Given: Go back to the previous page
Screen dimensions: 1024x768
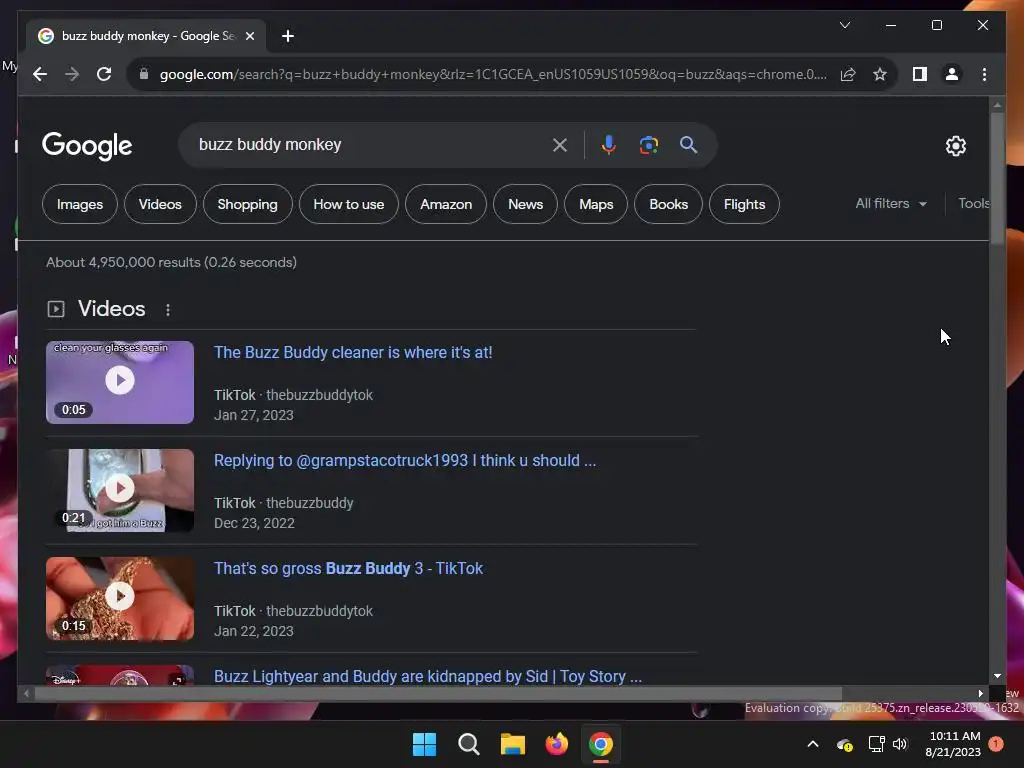Looking at the screenshot, I should (x=40, y=74).
